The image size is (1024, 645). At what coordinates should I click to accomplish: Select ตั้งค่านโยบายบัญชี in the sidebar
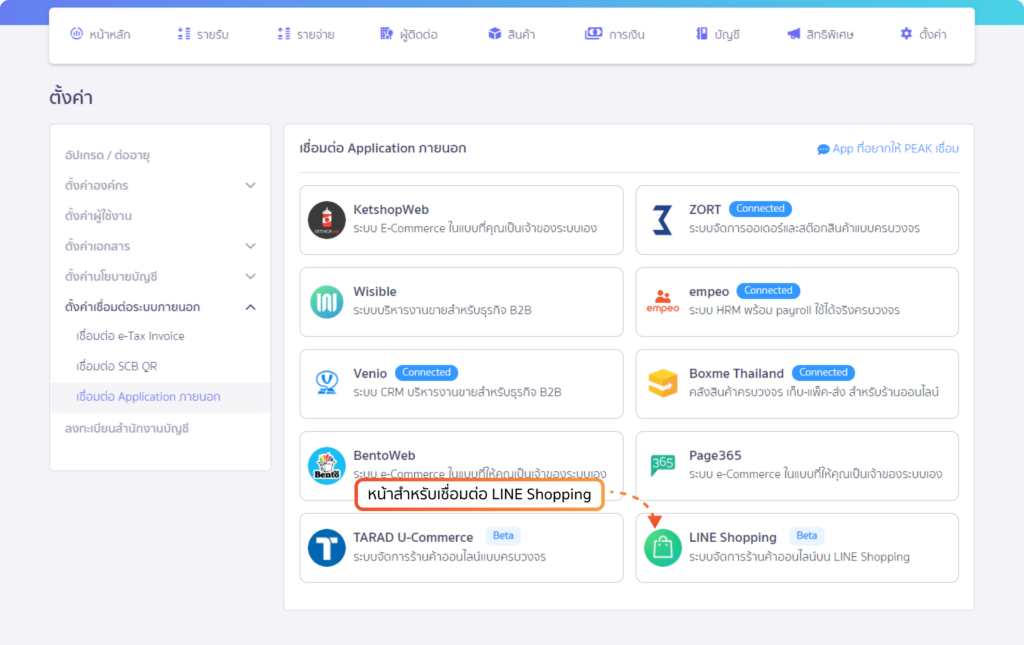point(111,277)
